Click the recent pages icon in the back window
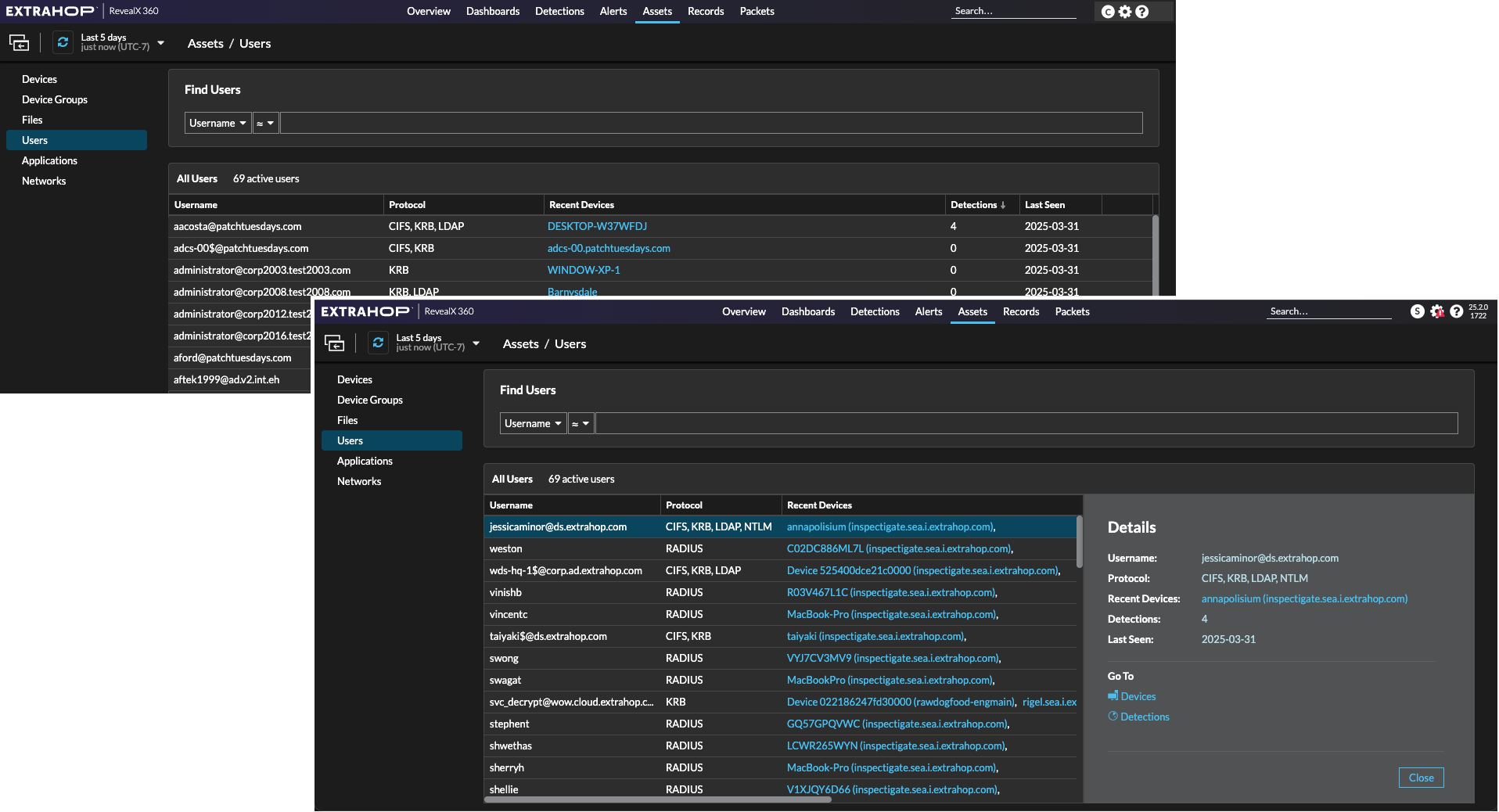The height and width of the screenshot is (812, 1499). 19,43
